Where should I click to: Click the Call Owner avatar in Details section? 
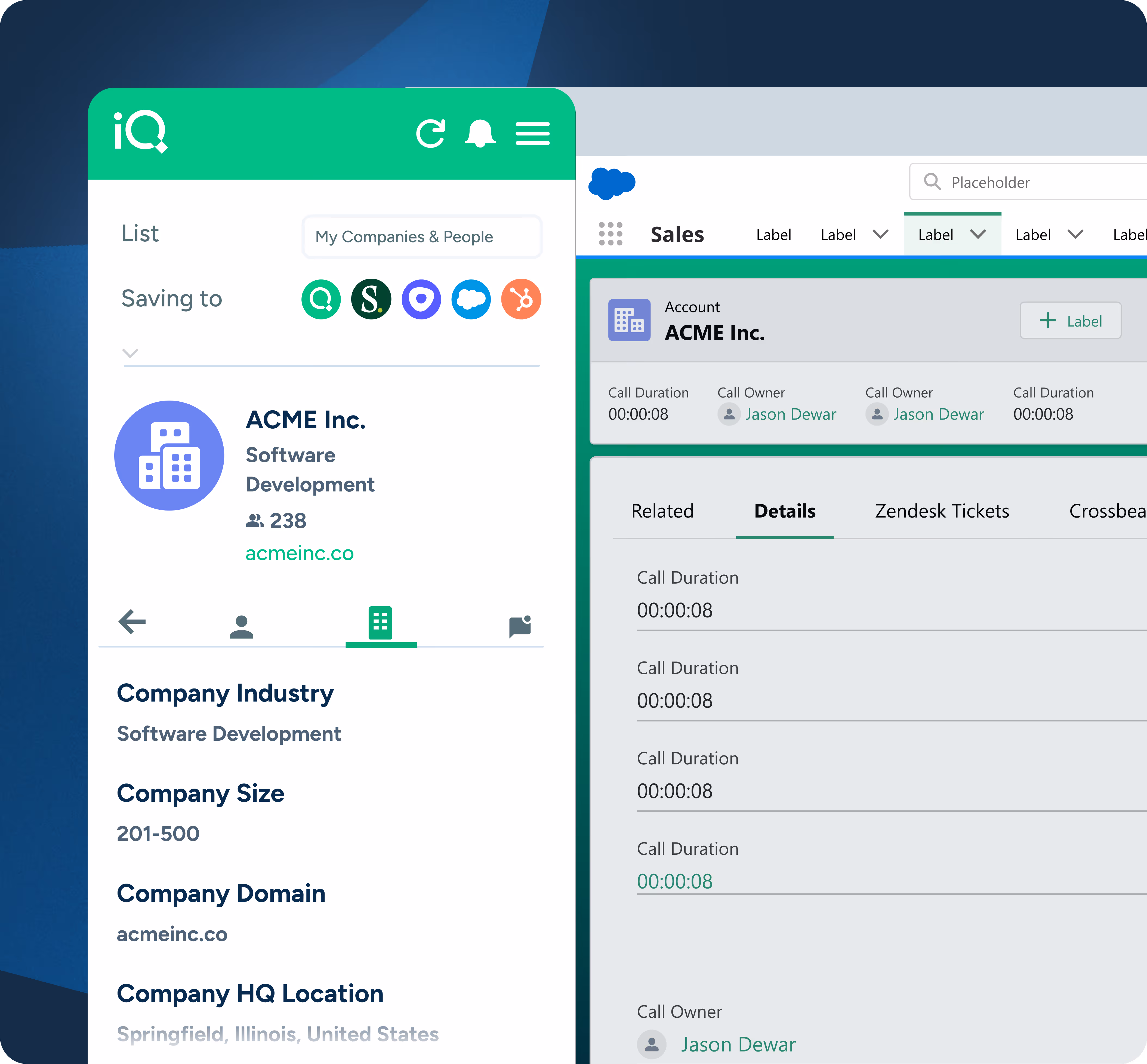pyautogui.click(x=652, y=1044)
